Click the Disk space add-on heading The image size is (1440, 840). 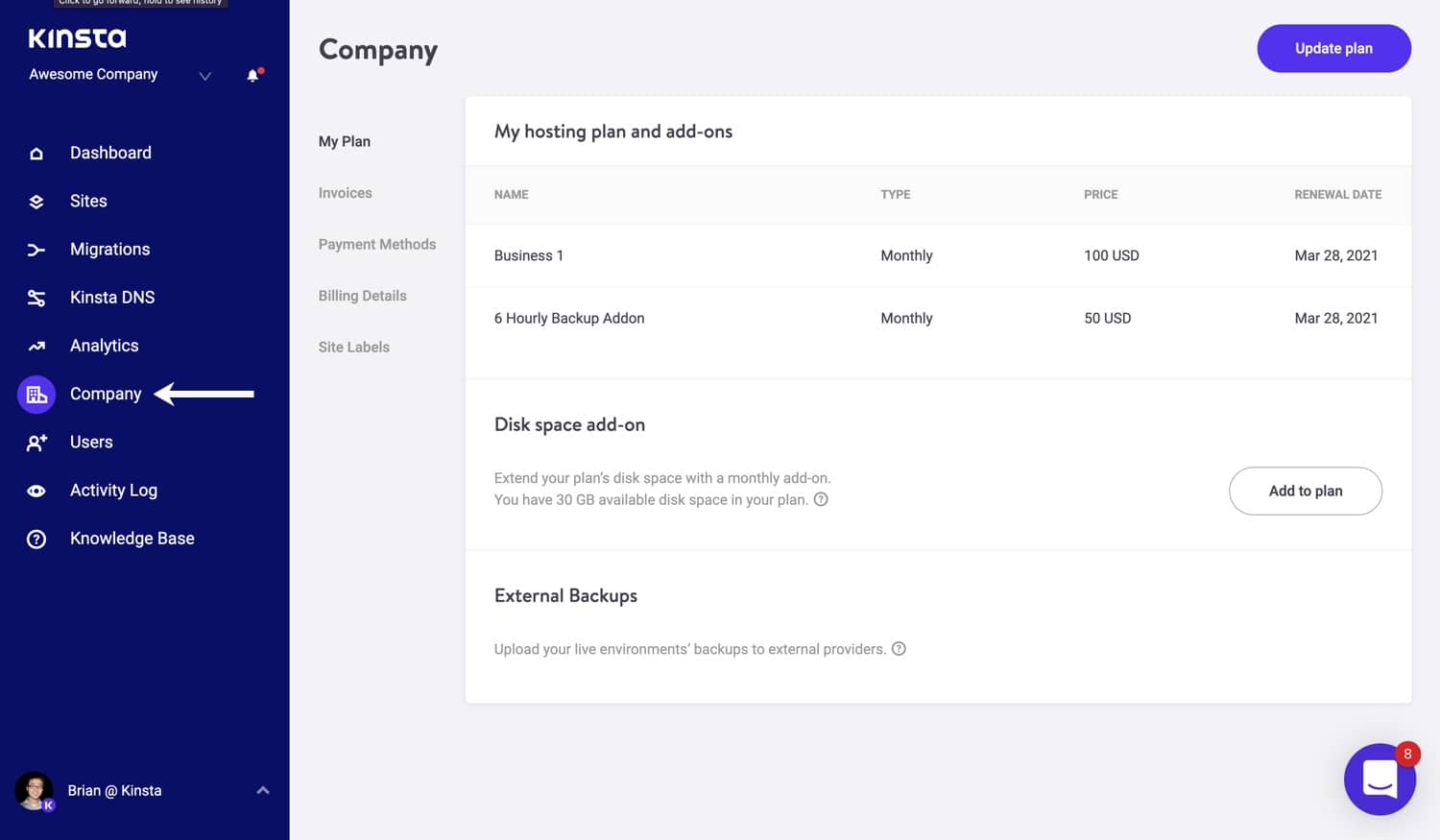569,424
